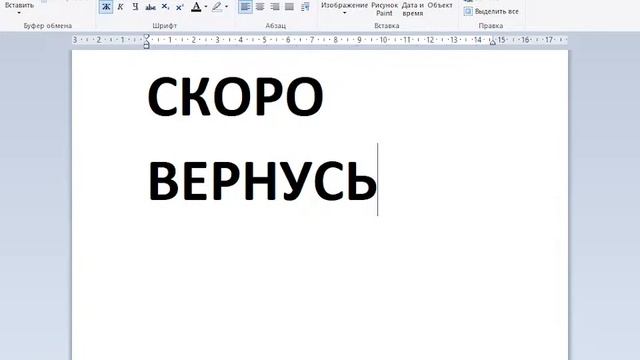Insert an Объект
Screen dimensions: 640x360
(440, 5)
